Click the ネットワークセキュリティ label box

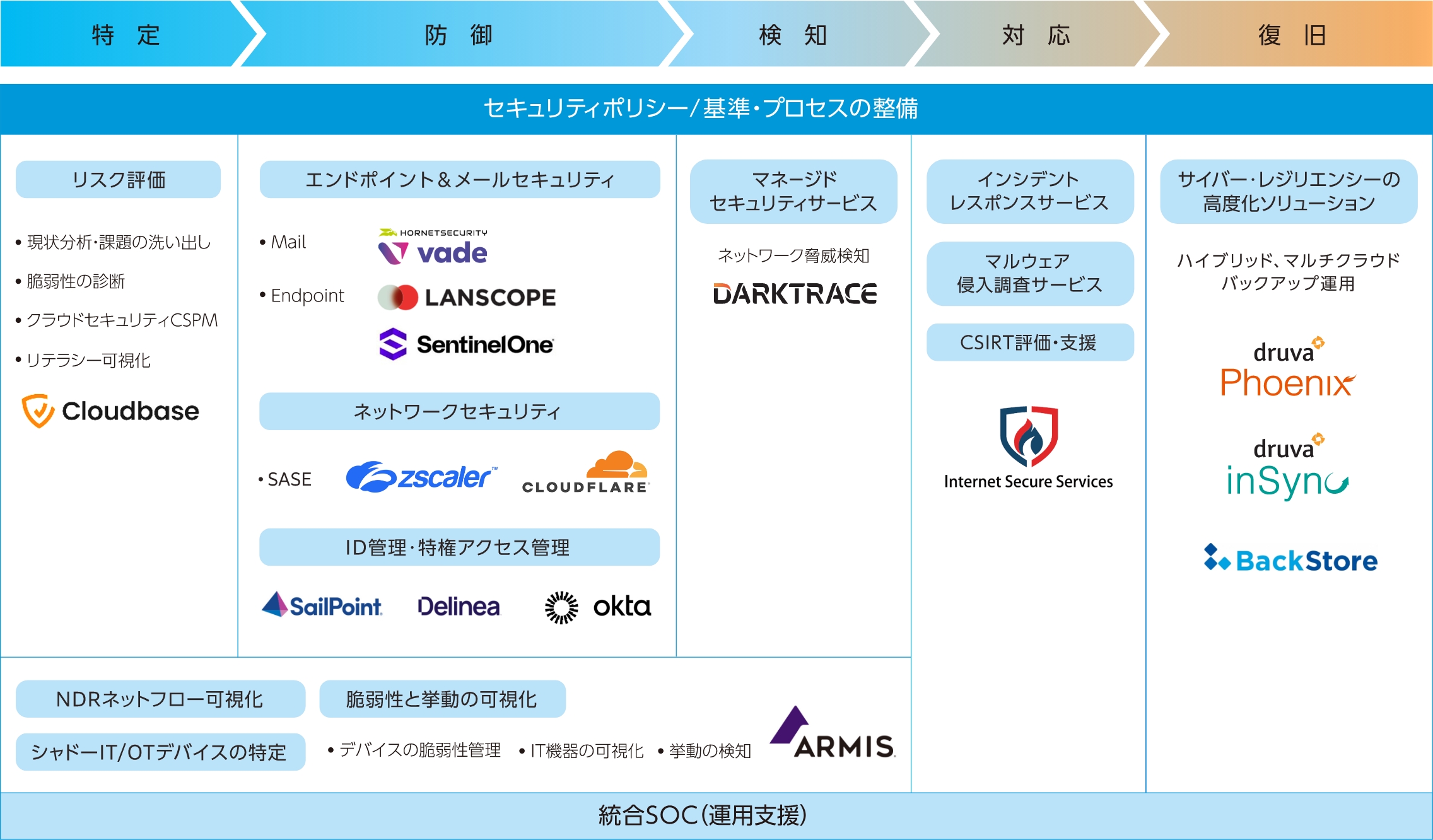pos(460,411)
